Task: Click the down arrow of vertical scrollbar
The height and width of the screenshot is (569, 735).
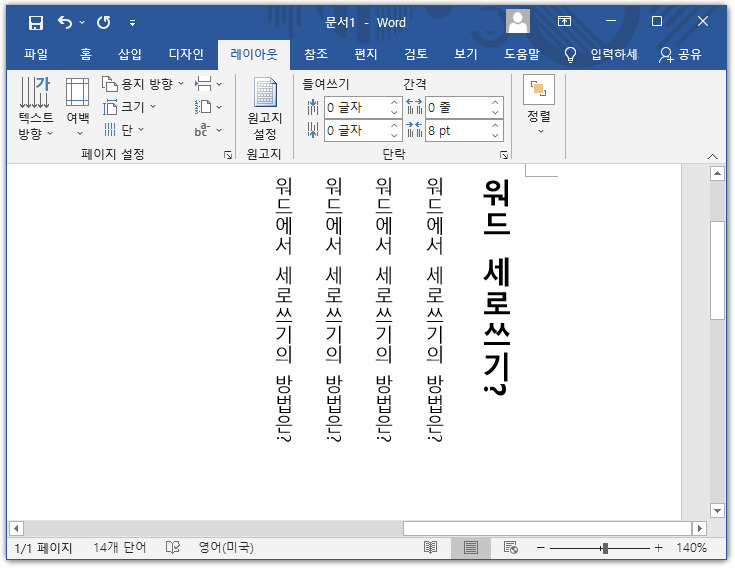Action: 717,510
